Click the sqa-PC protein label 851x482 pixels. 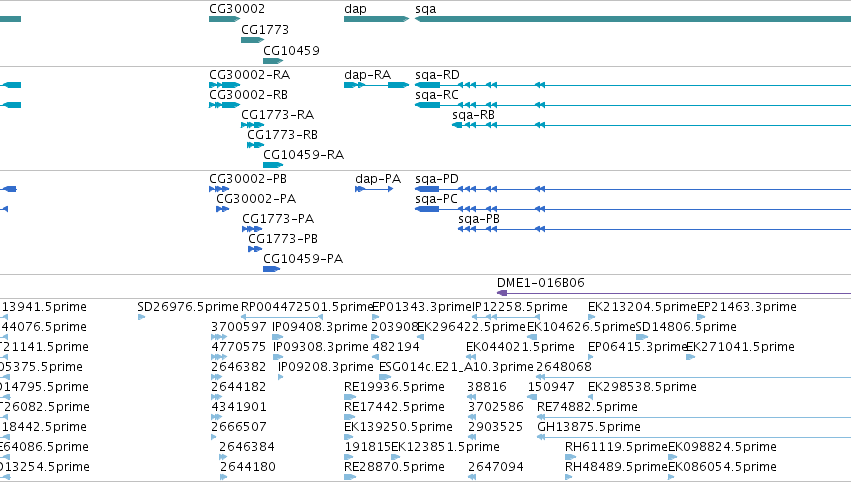[x=436, y=199]
